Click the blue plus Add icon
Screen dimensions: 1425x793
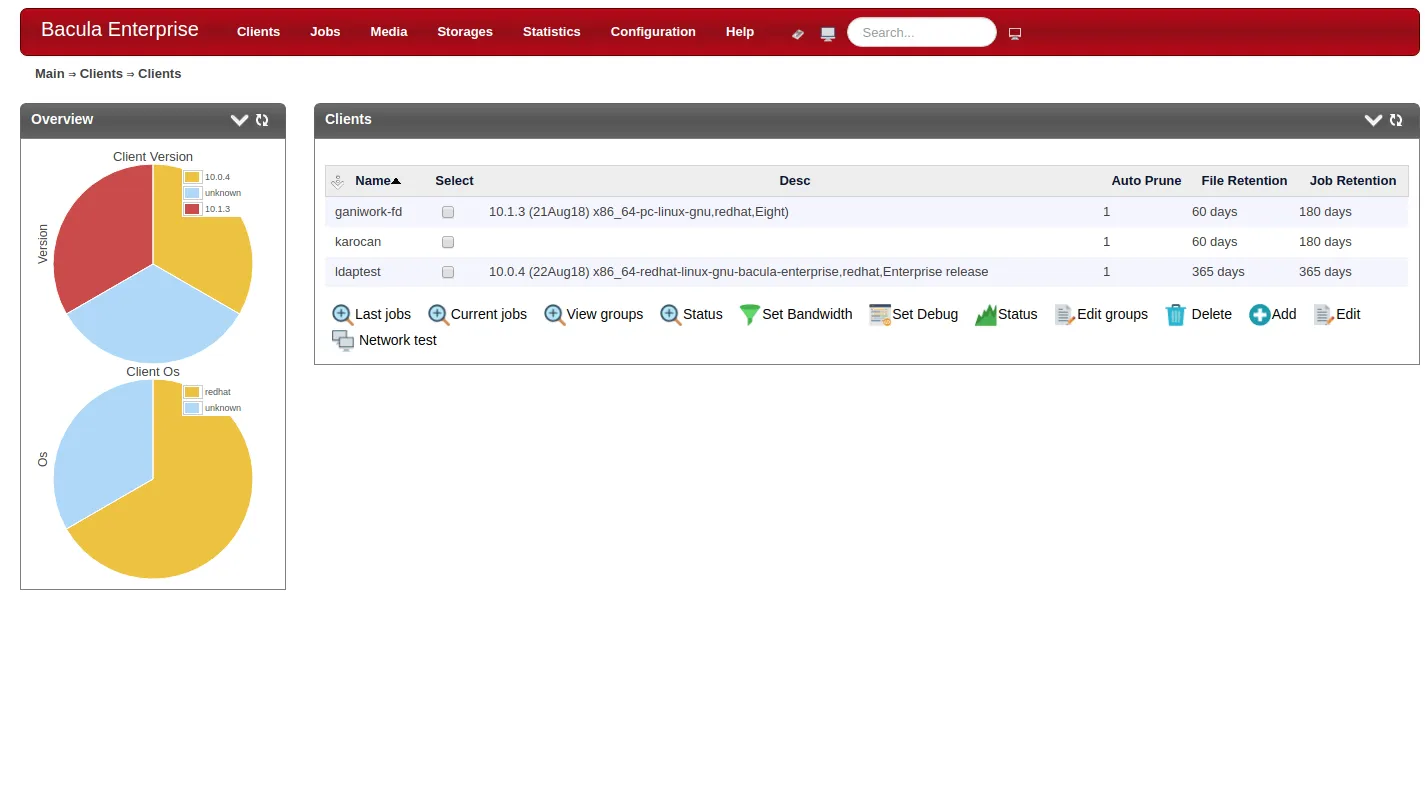pyautogui.click(x=1260, y=315)
